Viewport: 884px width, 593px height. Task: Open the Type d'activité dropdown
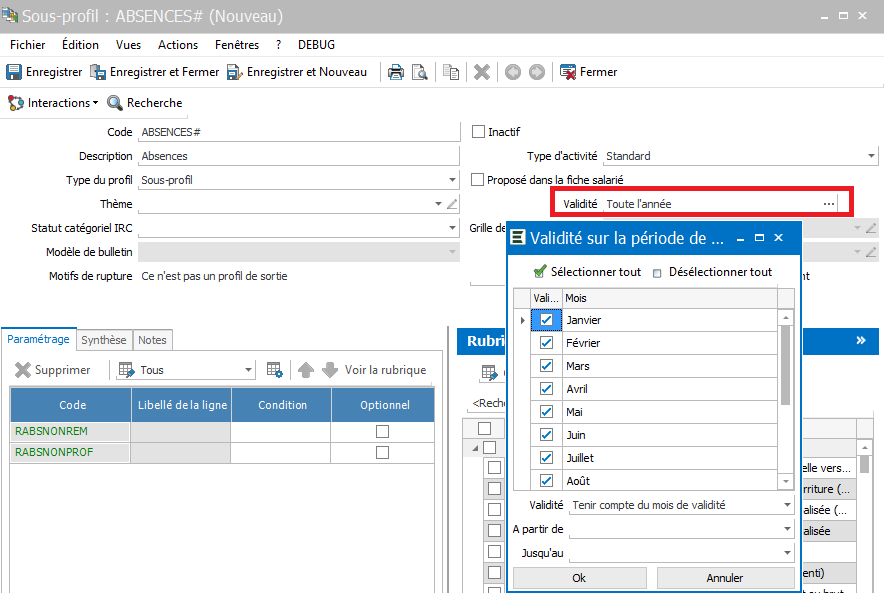coord(871,156)
